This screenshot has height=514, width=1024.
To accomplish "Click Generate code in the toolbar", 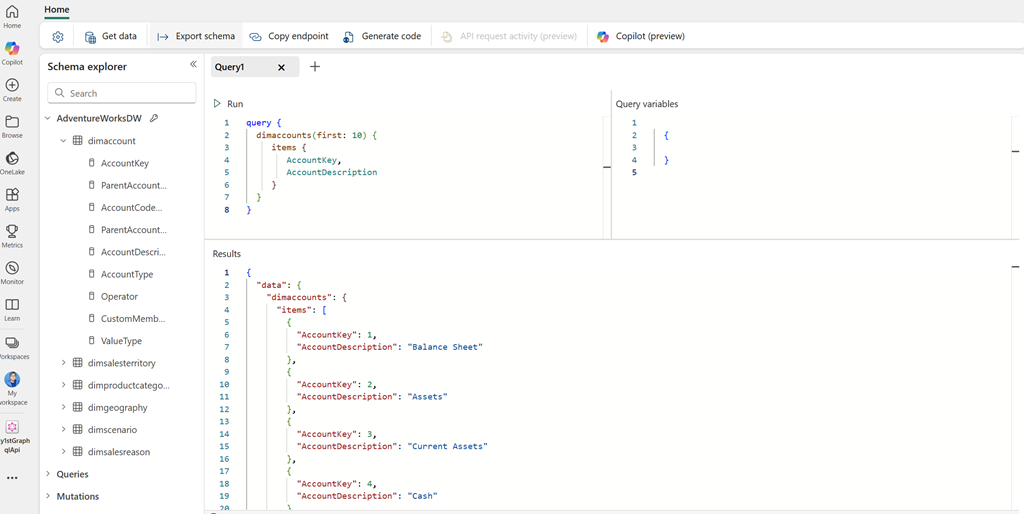I will click(x=382, y=37).
